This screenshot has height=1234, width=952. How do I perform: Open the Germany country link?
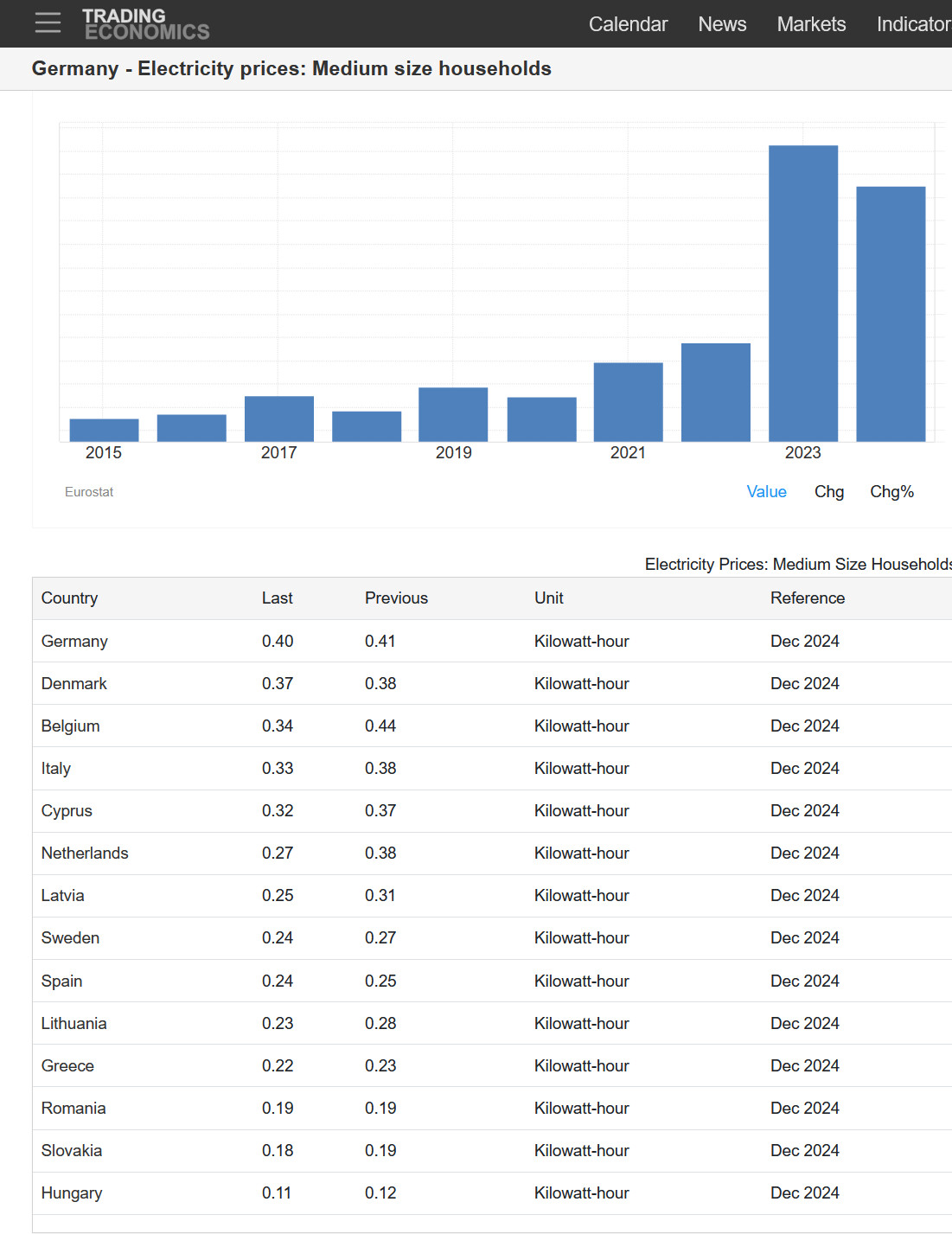[x=74, y=641]
